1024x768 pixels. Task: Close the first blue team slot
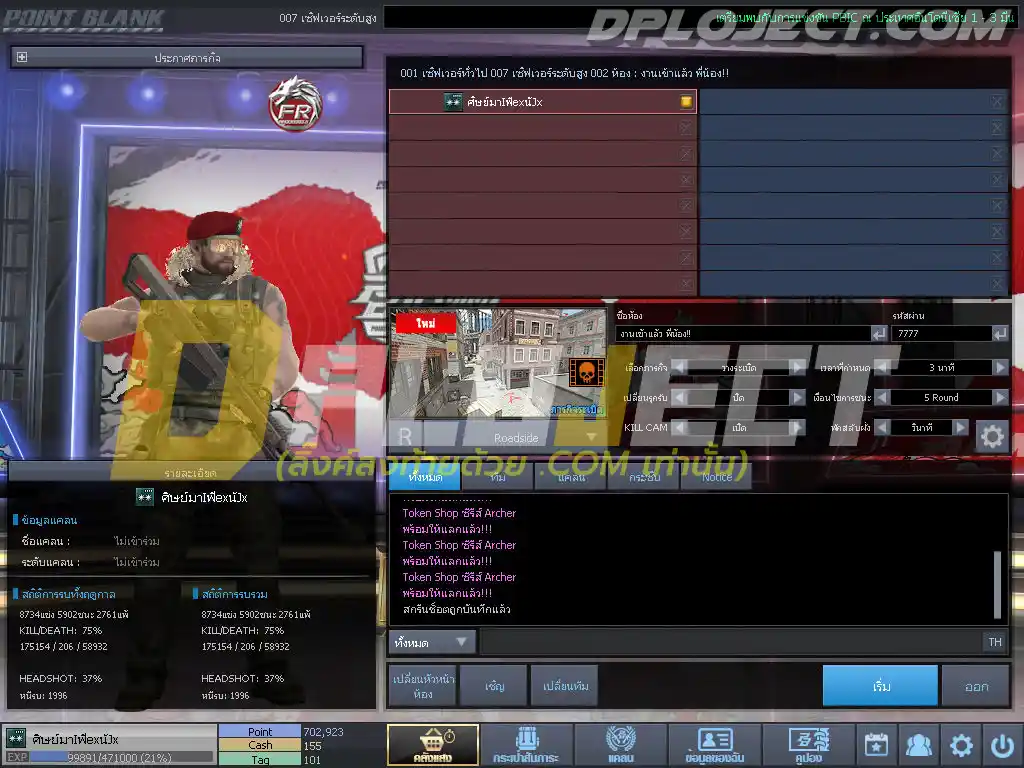click(x=997, y=101)
